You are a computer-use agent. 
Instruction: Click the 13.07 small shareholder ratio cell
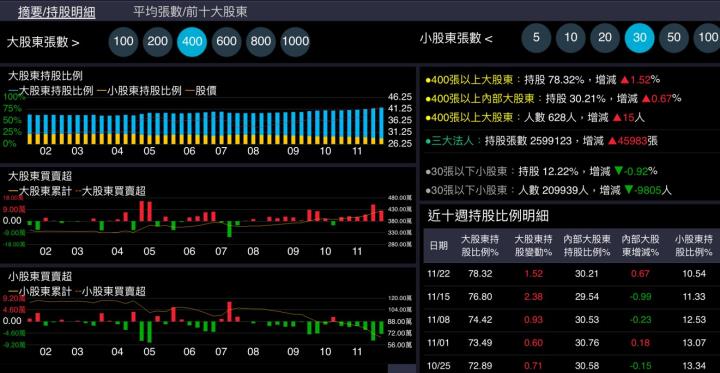(694, 343)
